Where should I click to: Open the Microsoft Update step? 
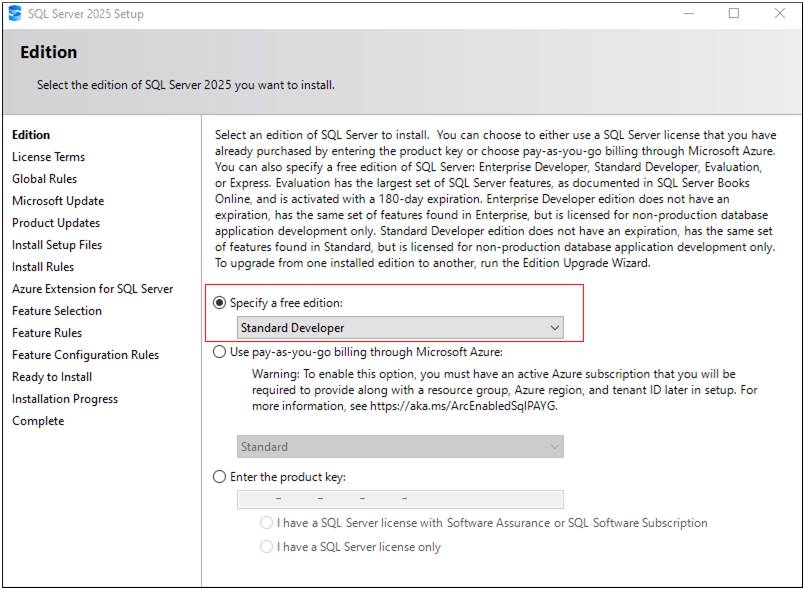58,201
